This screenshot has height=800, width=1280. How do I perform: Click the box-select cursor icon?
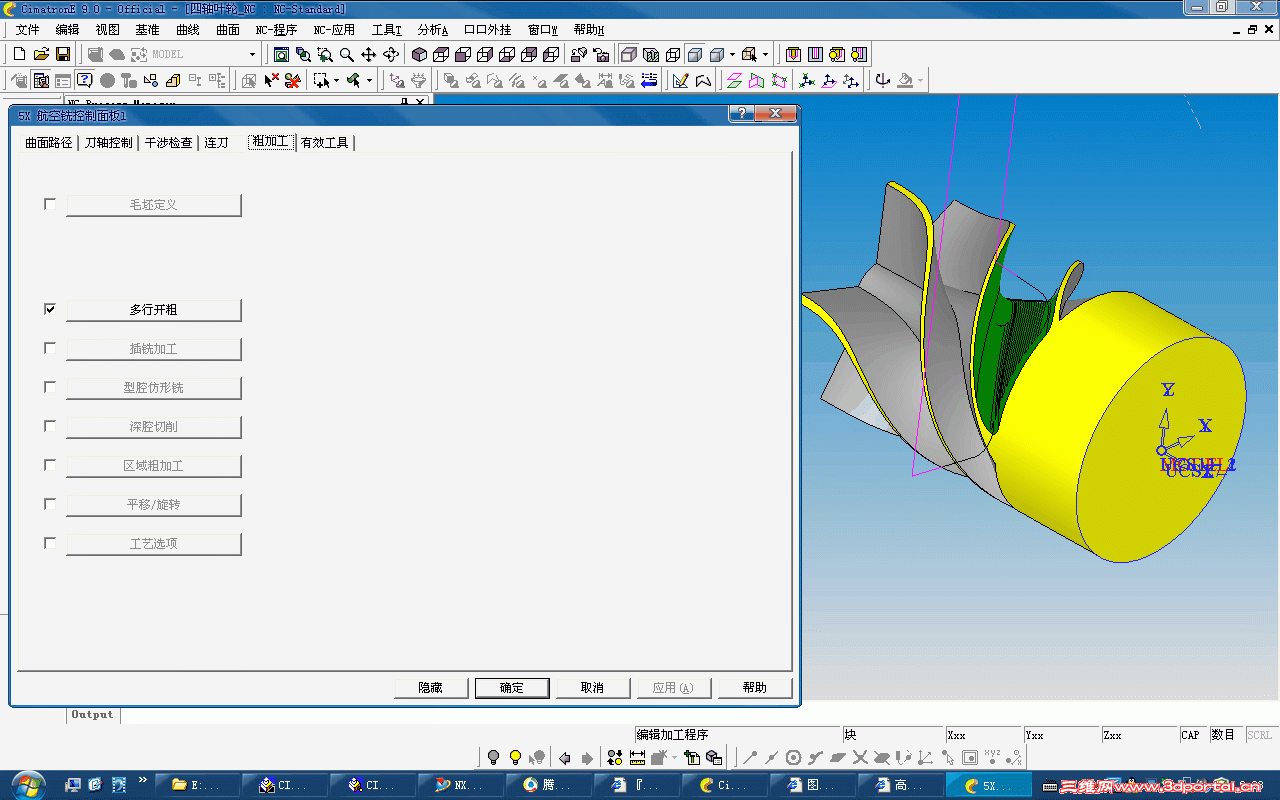pos(321,80)
